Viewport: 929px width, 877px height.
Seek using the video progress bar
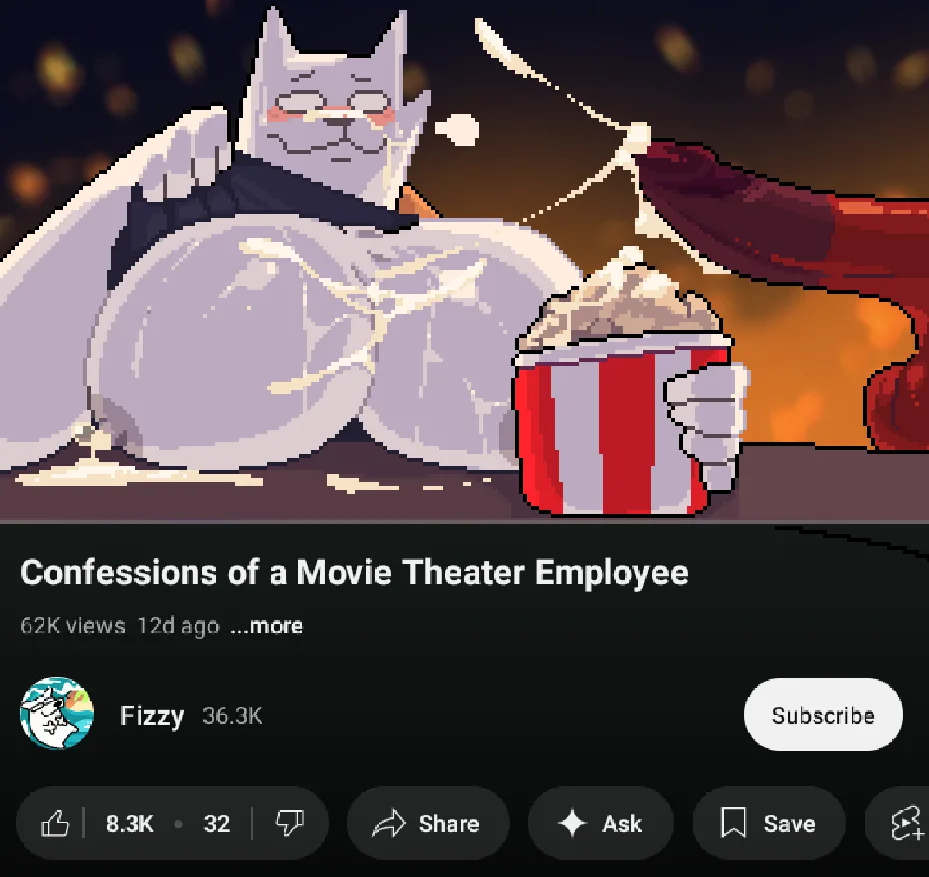(x=464, y=522)
